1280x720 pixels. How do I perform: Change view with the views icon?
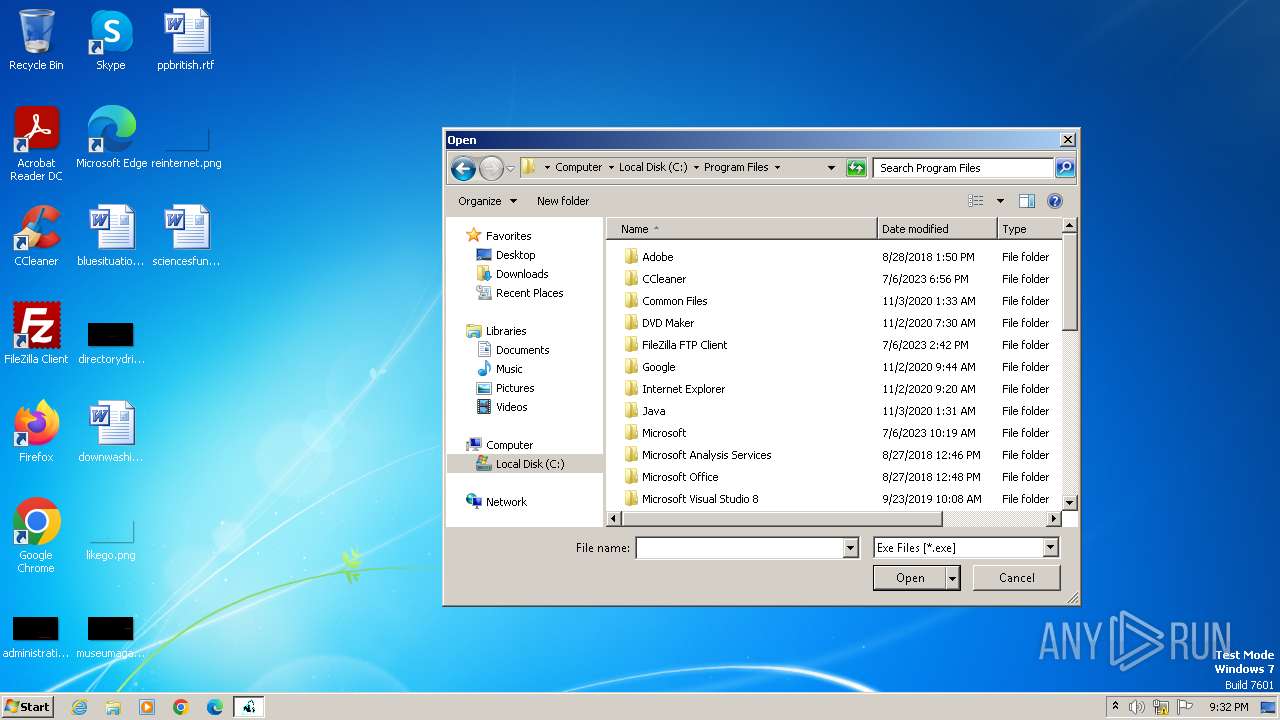(976, 201)
